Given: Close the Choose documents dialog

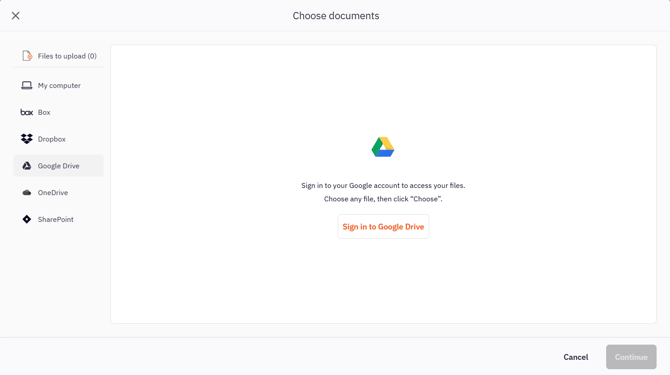Looking at the screenshot, I should [15, 16].
